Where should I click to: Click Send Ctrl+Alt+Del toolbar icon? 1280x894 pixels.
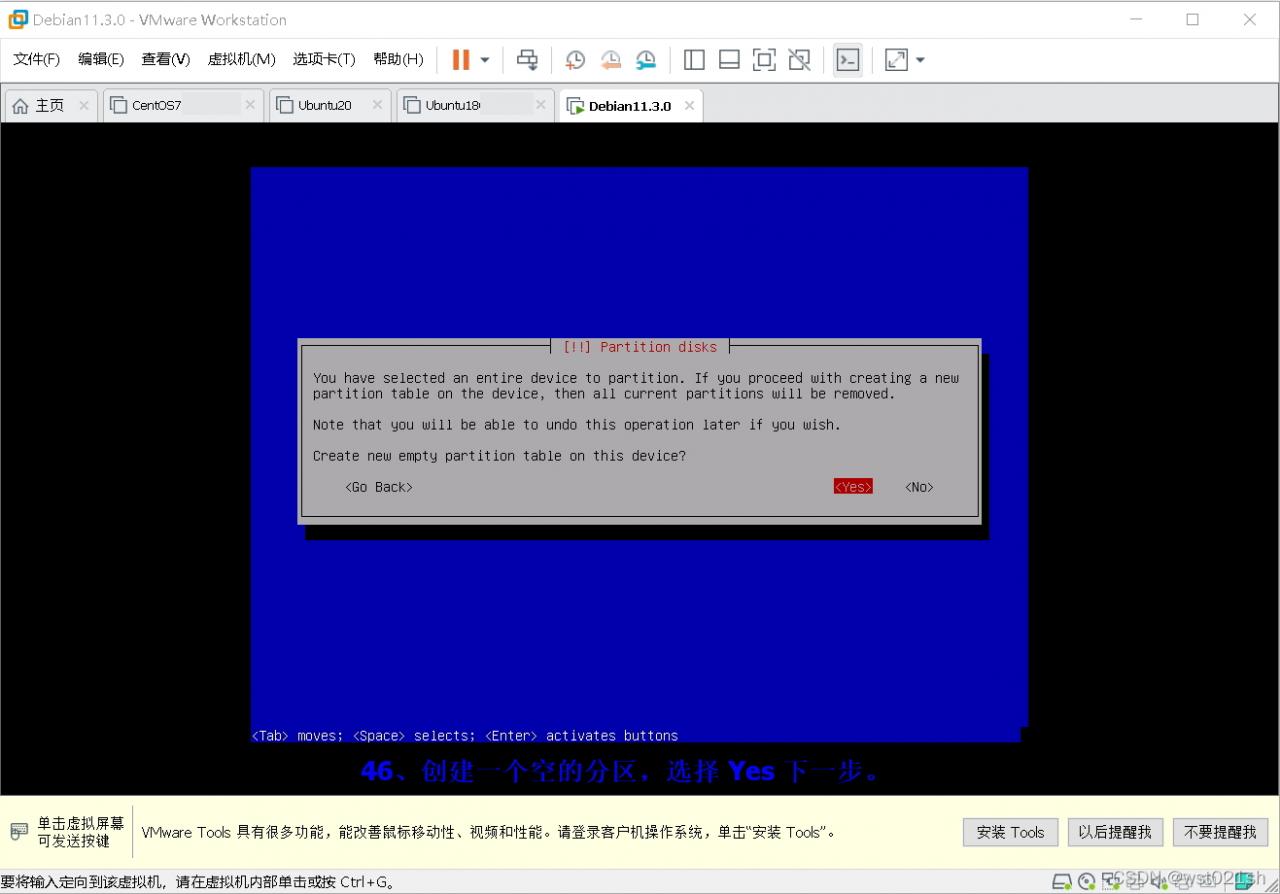527,60
